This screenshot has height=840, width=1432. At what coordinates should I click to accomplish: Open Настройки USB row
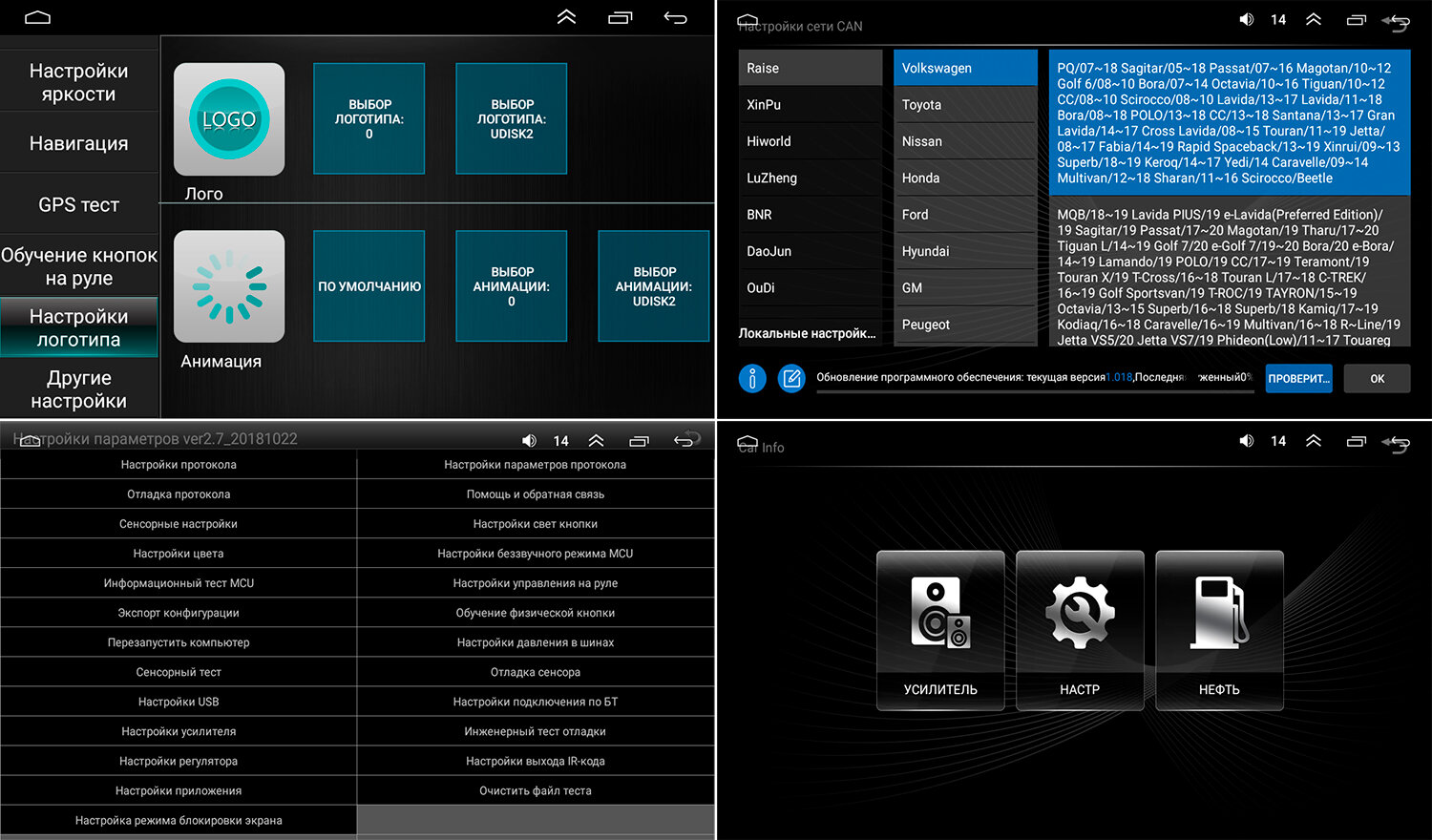(179, 702)
